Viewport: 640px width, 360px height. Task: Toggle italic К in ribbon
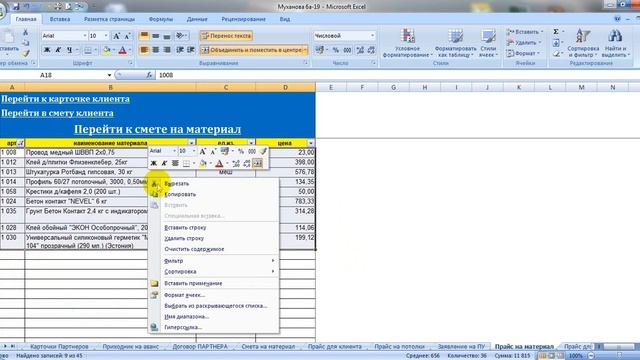click(x=58, y=50)
